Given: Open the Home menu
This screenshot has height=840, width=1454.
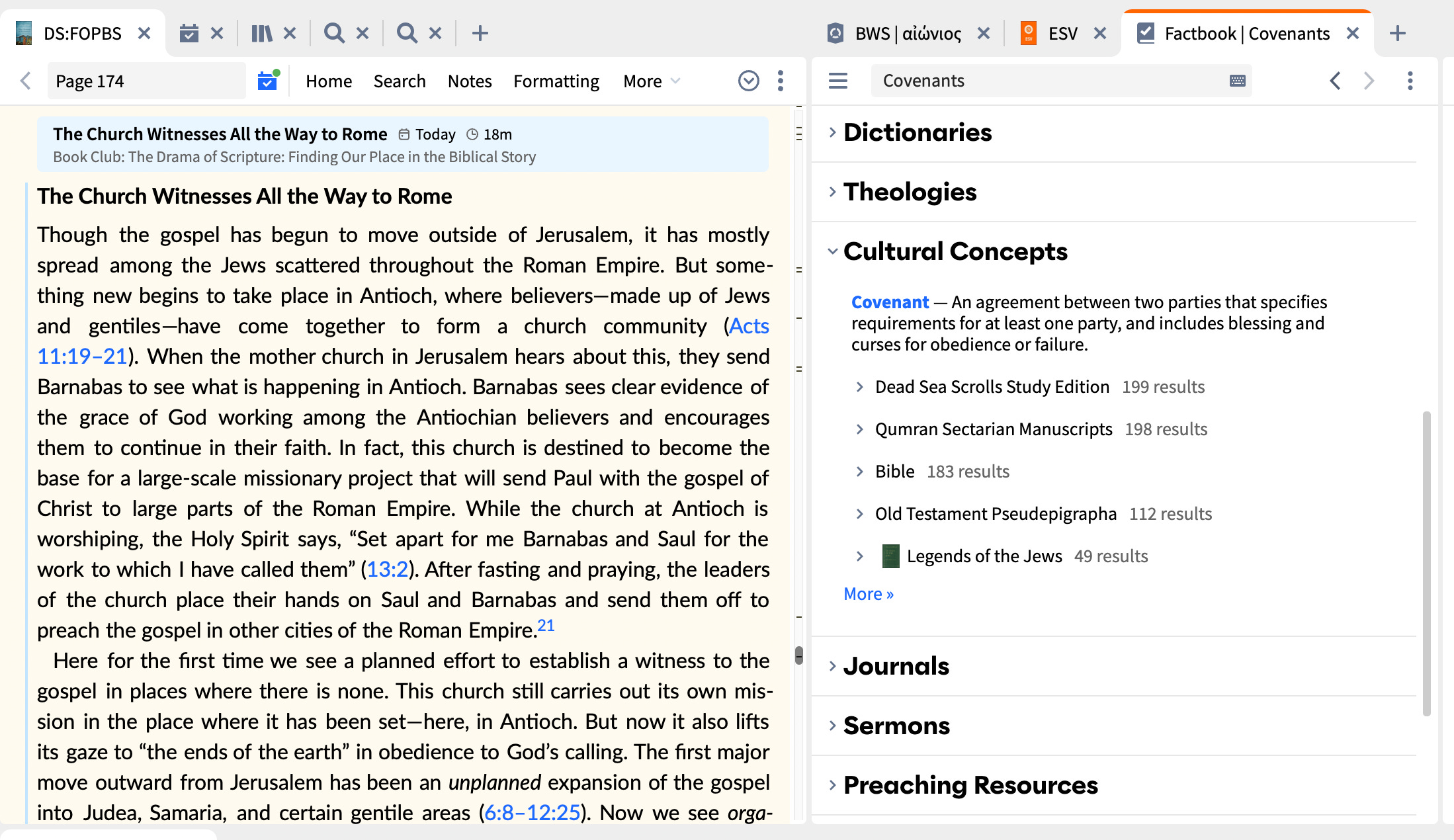Looking at the screenshot, I should point(329,81).
